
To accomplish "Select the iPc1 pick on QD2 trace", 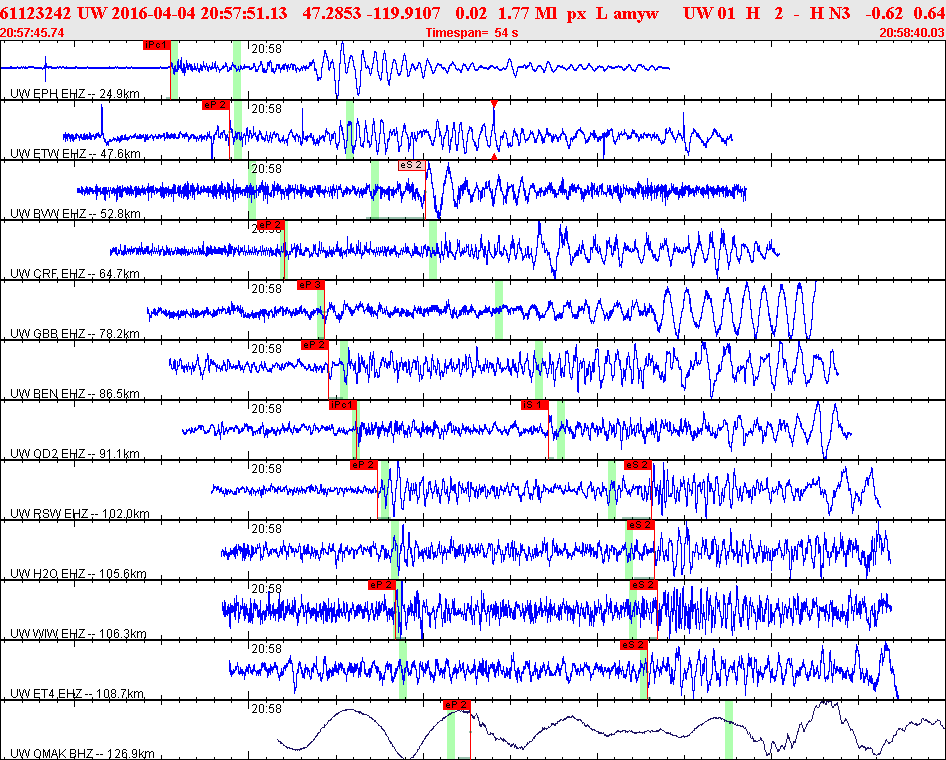I will click(343, 405).
